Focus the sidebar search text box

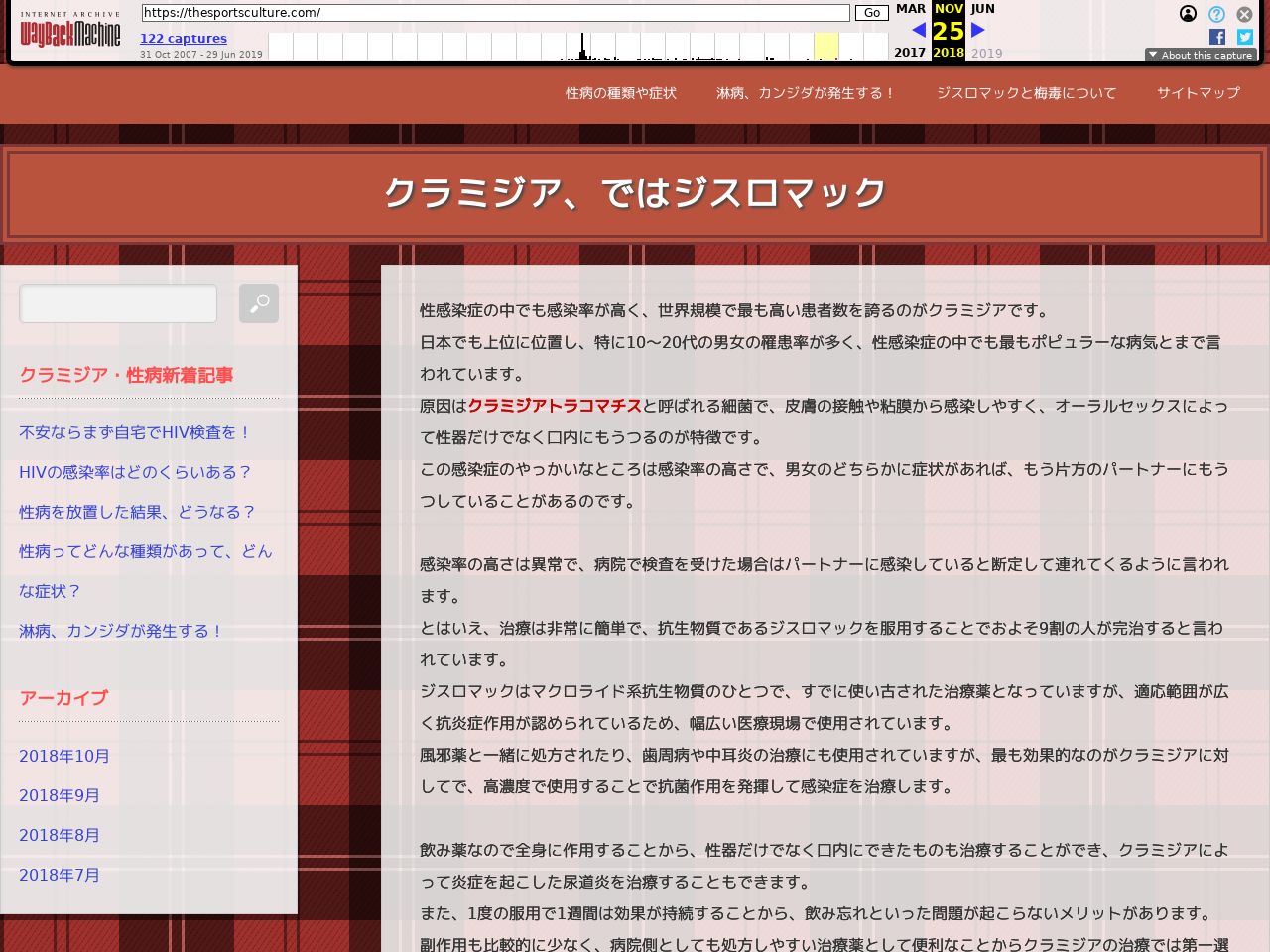point(118,303)
